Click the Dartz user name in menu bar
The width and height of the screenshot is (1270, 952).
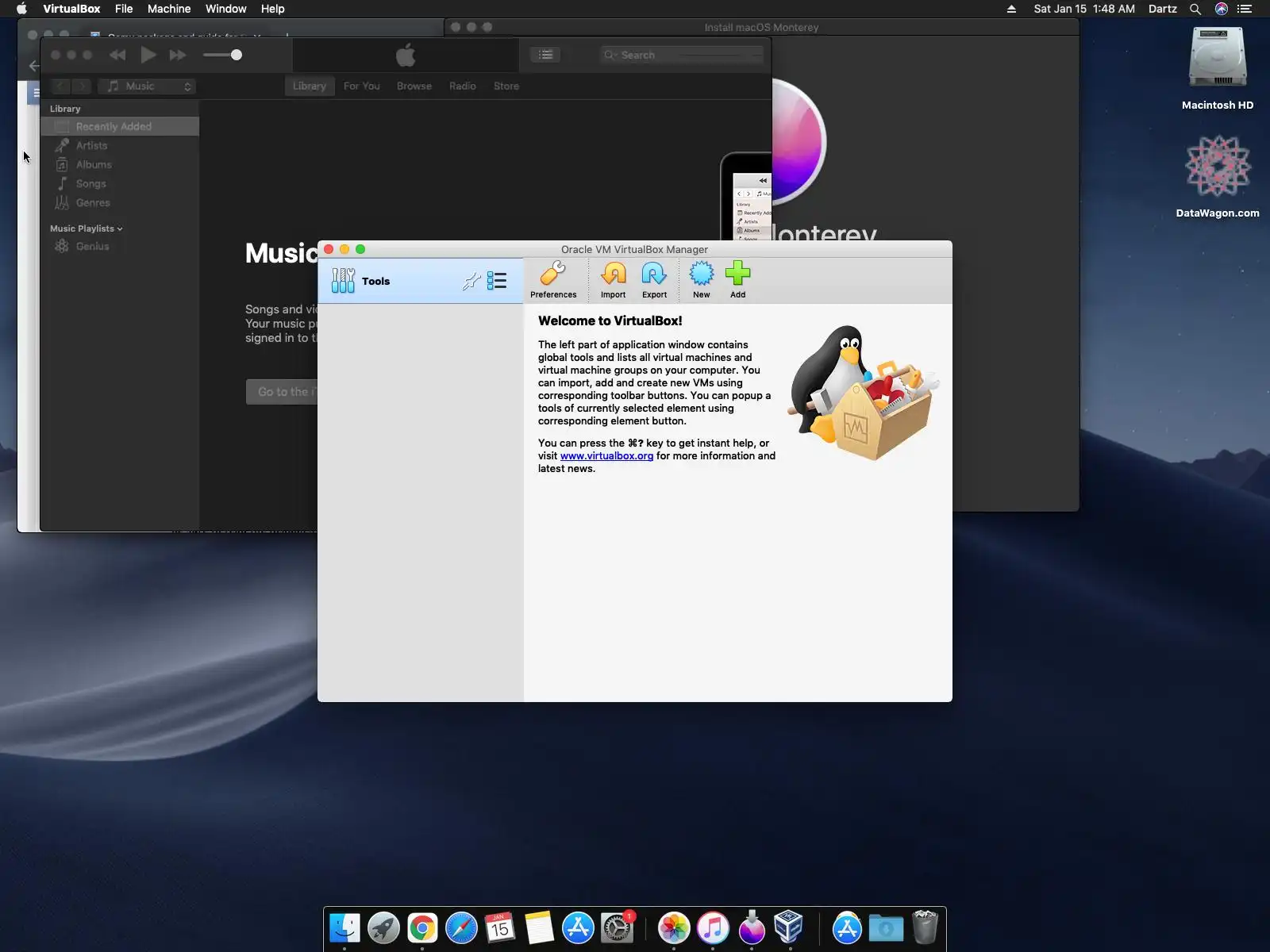pos(1162,9)
